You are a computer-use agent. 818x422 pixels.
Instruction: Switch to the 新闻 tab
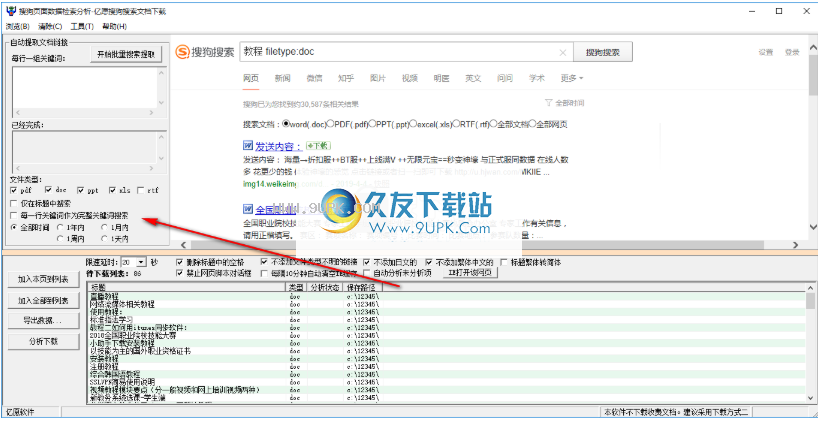tap(282, 78)
